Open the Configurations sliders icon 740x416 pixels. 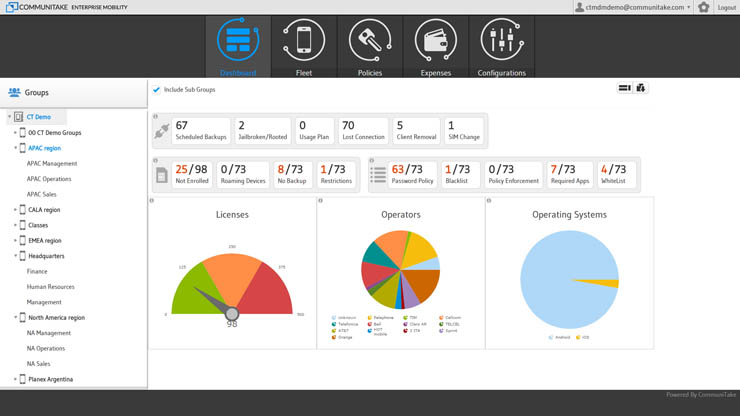click(x=501, y=42)
